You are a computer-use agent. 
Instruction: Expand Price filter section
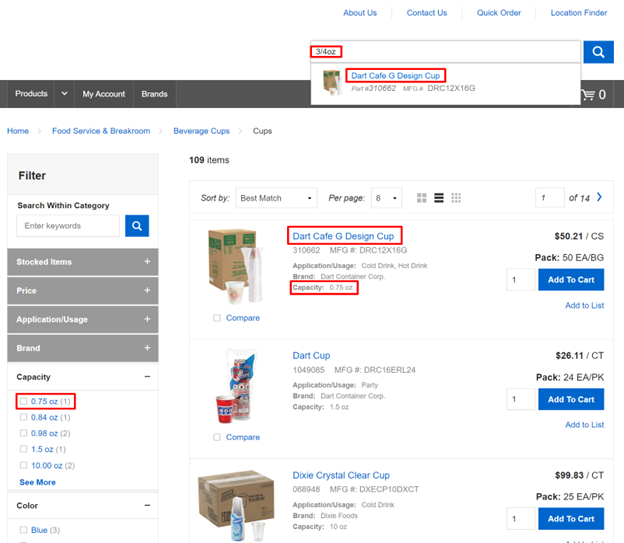pyautogui.click(x=83, y=291)
